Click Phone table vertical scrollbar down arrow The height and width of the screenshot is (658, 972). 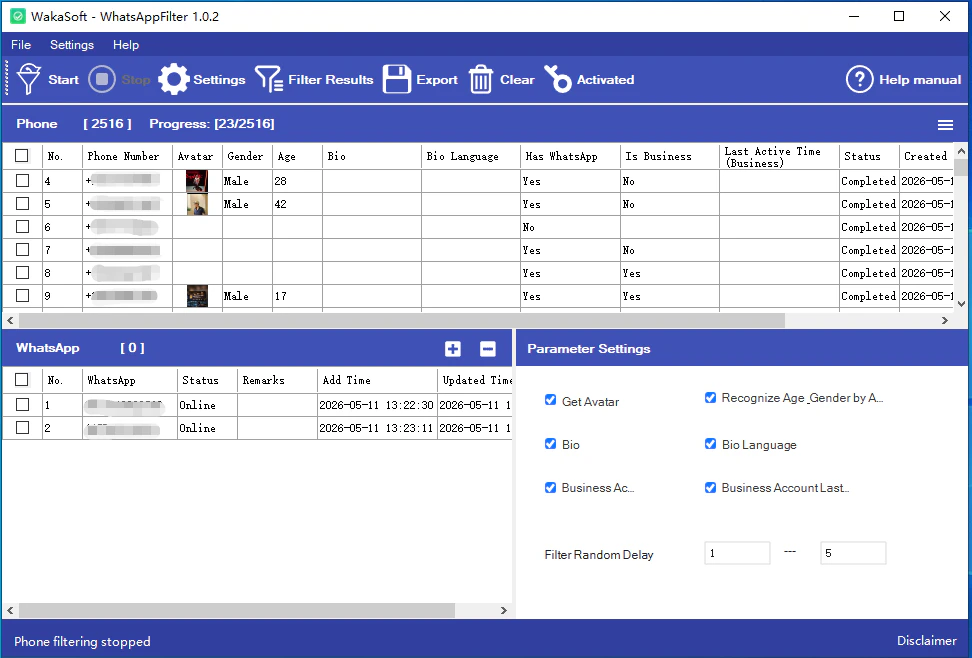pos(961,303)
